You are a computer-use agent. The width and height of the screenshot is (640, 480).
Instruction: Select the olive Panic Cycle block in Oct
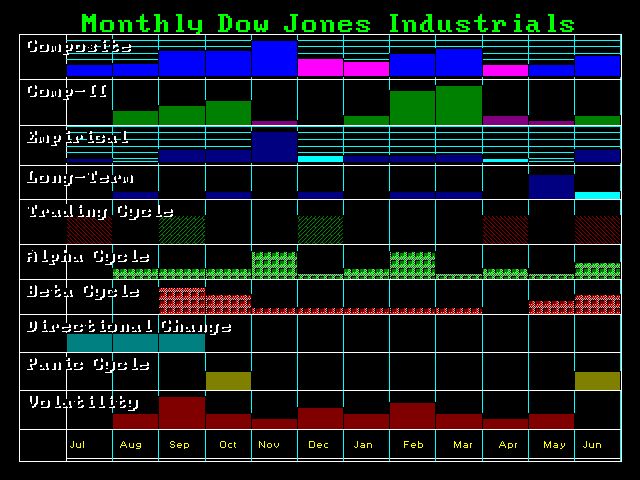[x=228, y=381]
